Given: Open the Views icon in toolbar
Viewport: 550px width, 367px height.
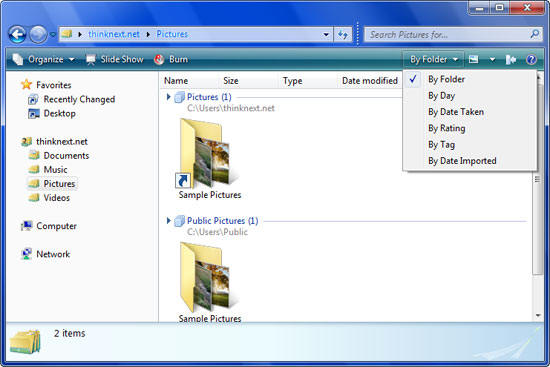Looking at the screenshot, I should point(474,60).
